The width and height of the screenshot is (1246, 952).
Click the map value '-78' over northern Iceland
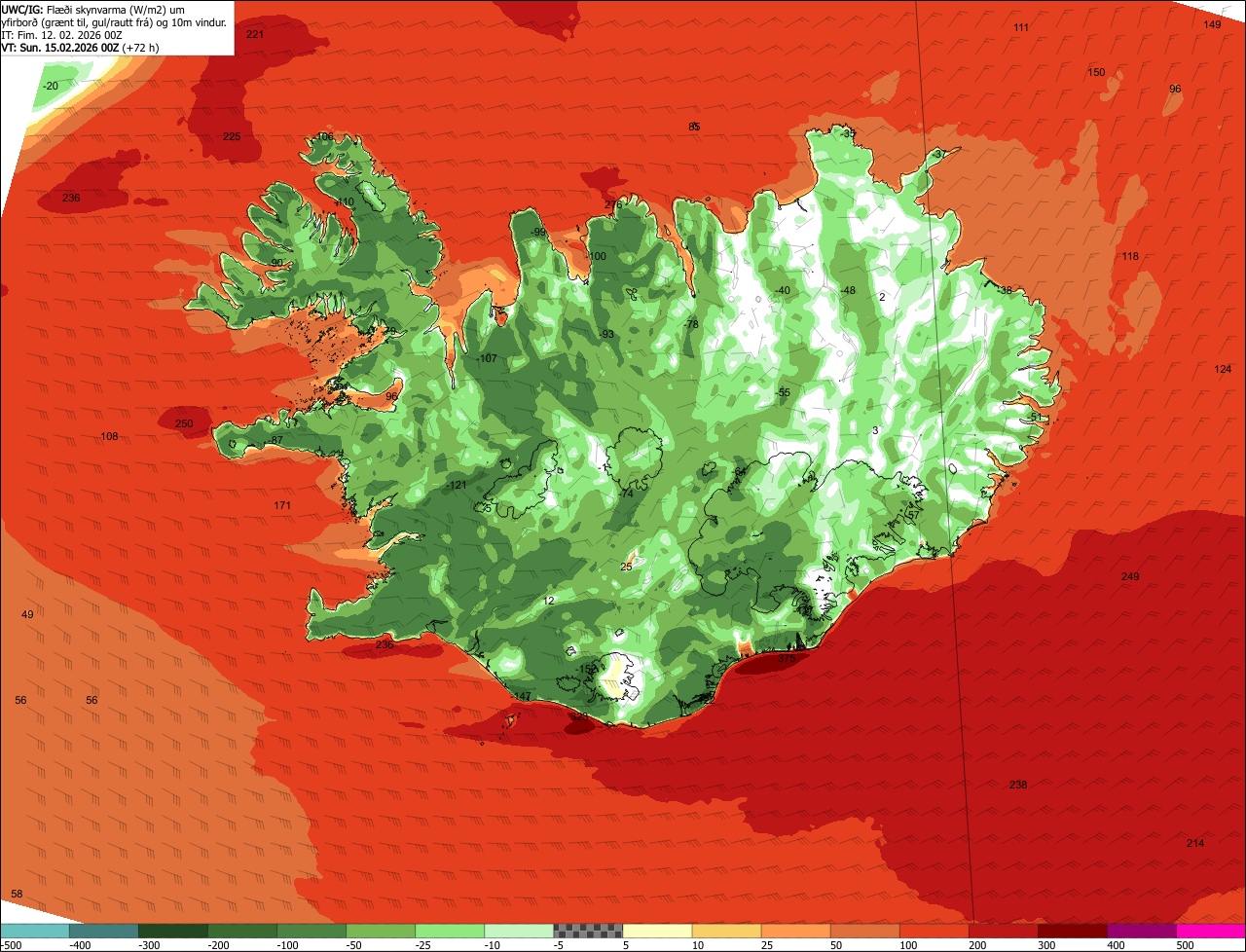(x=691, y=325)
